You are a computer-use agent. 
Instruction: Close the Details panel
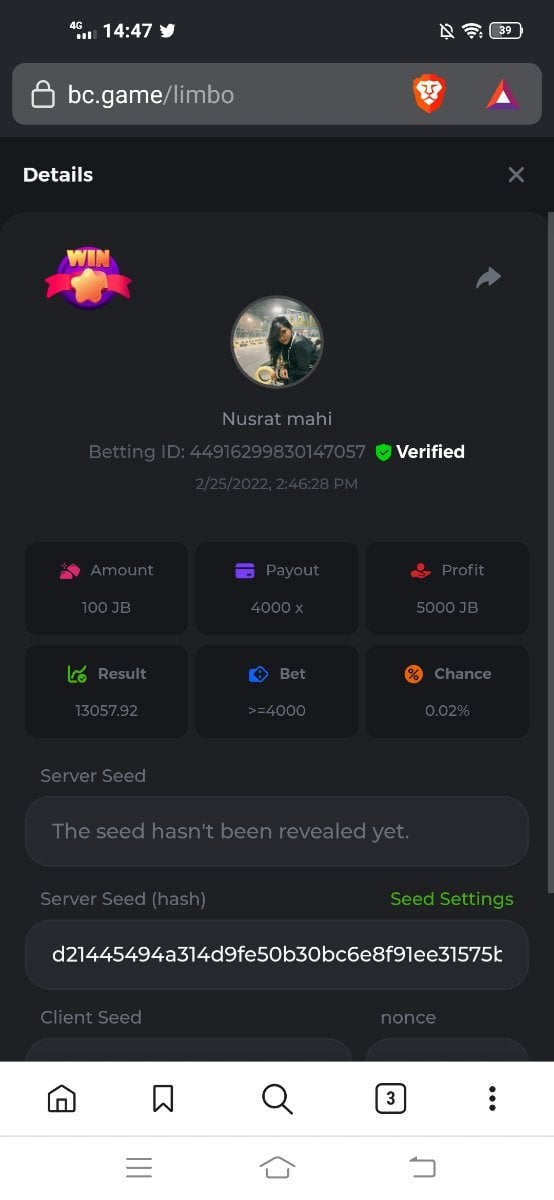click(x=516, y=175)
